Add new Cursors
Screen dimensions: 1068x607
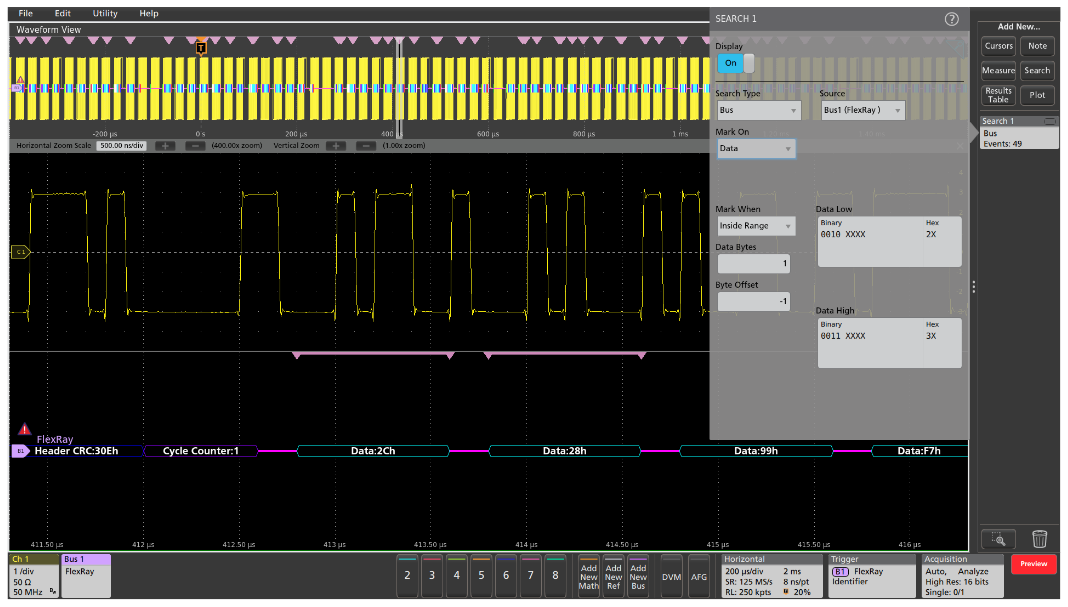coord(997,46)
